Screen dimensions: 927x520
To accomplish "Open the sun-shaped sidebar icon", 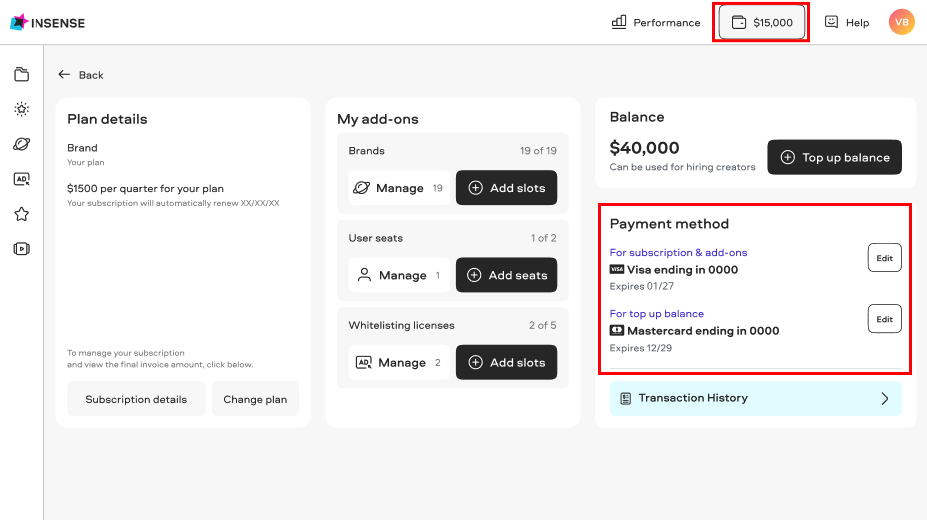I will click(21, 109).
